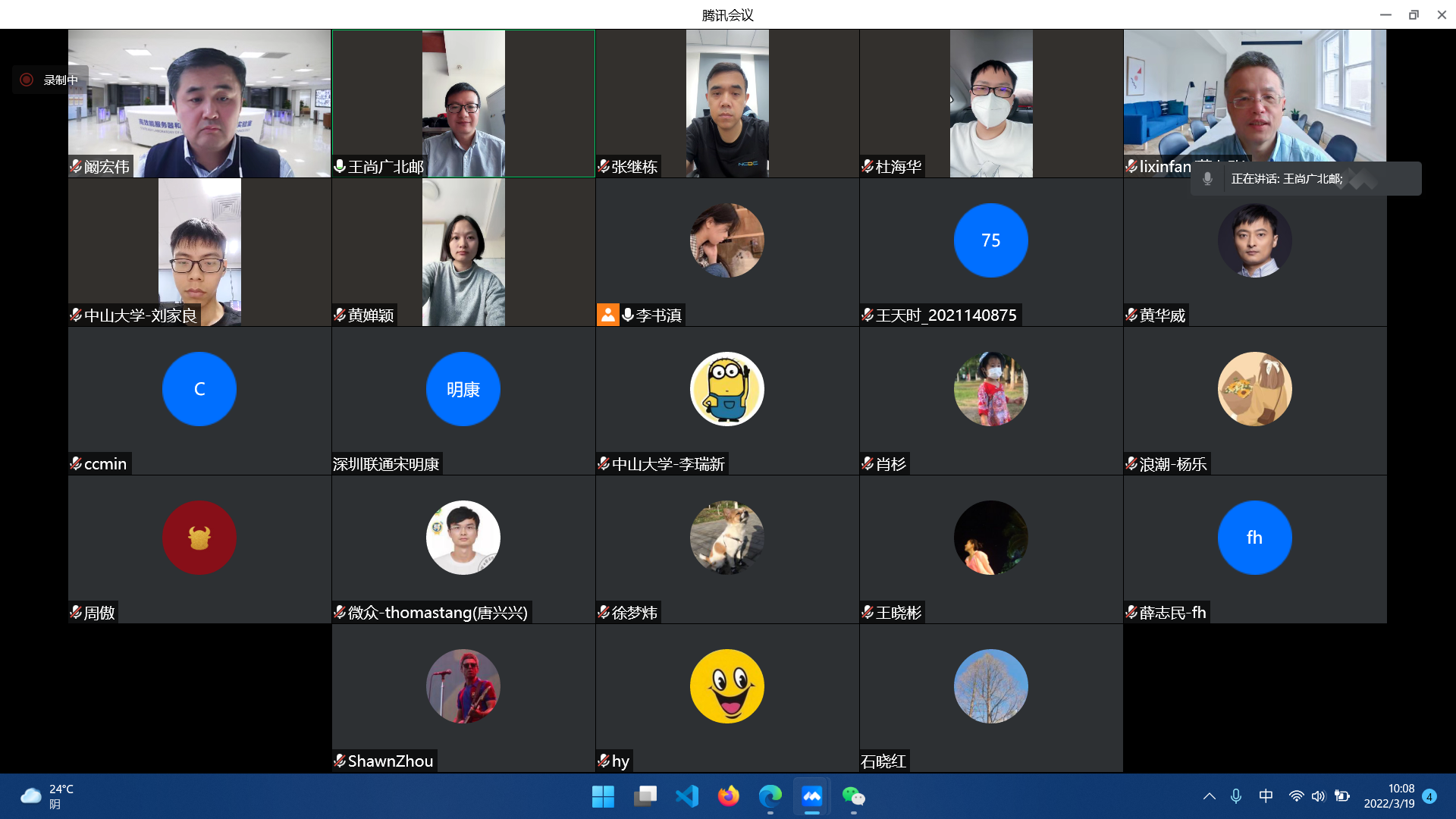The image size is (1456, 819).
Task: Select 阚宏伟 video tile
Action: point(199,103)
